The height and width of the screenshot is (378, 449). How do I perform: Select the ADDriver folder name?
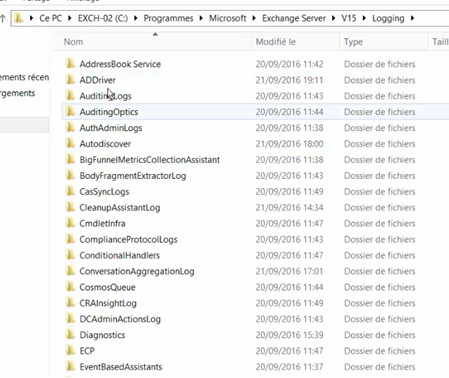[98, 80]
